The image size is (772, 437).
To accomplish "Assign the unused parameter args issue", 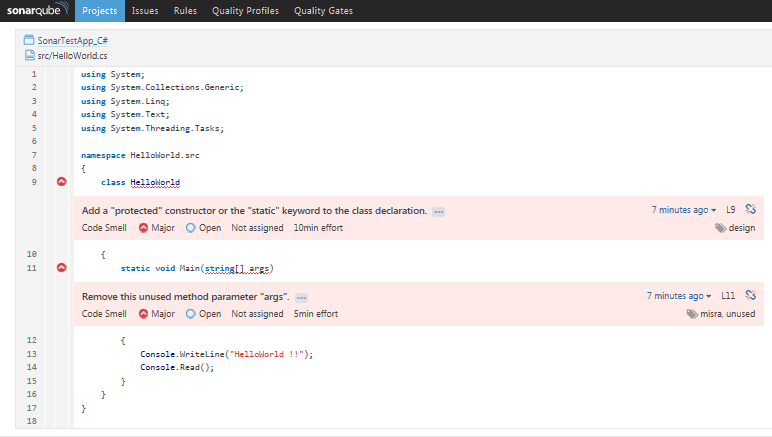I will 257,314.
